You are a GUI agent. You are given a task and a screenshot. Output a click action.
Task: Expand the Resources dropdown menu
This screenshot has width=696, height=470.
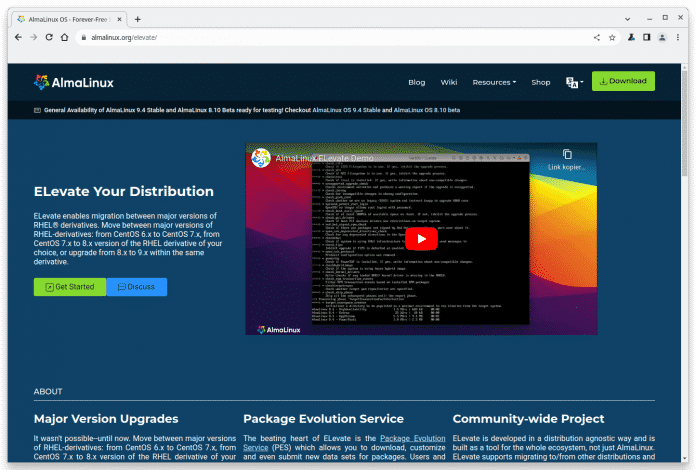point(494,82)
